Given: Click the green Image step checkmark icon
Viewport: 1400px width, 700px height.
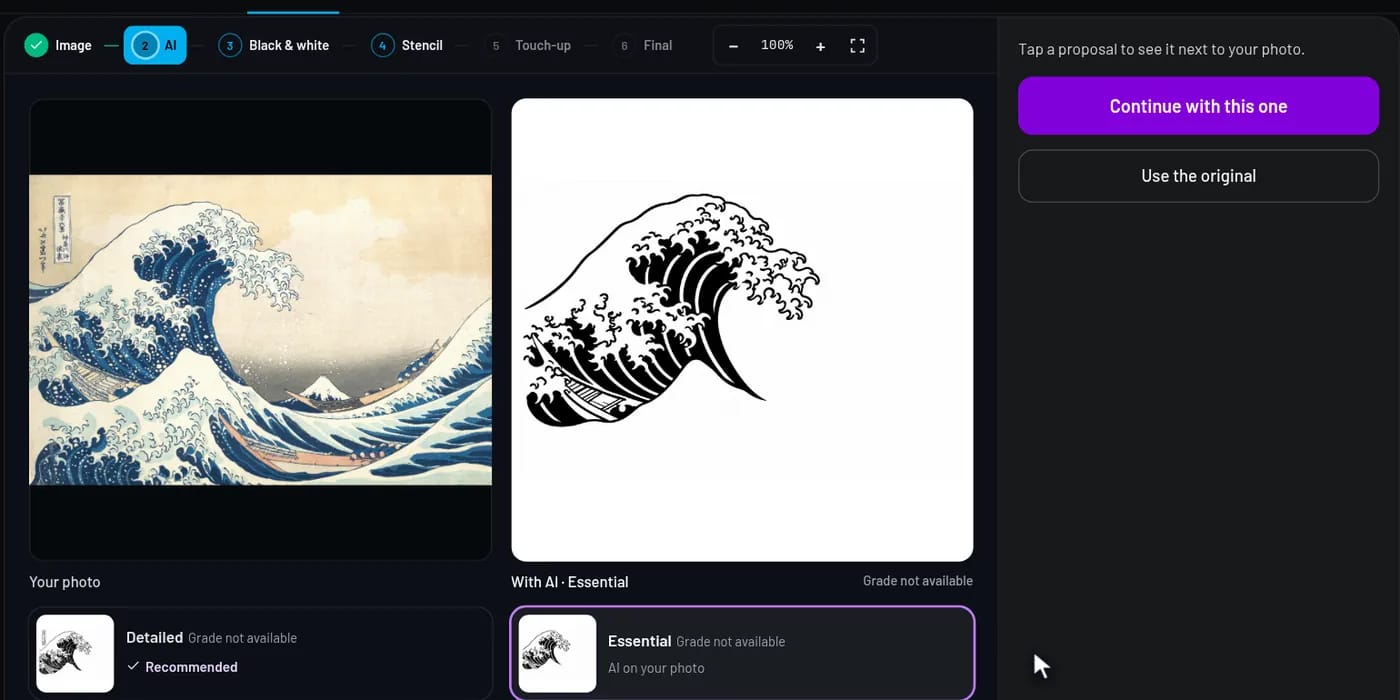Looking at the screenshot, I should pyautogui.click(x=36, y=45).
